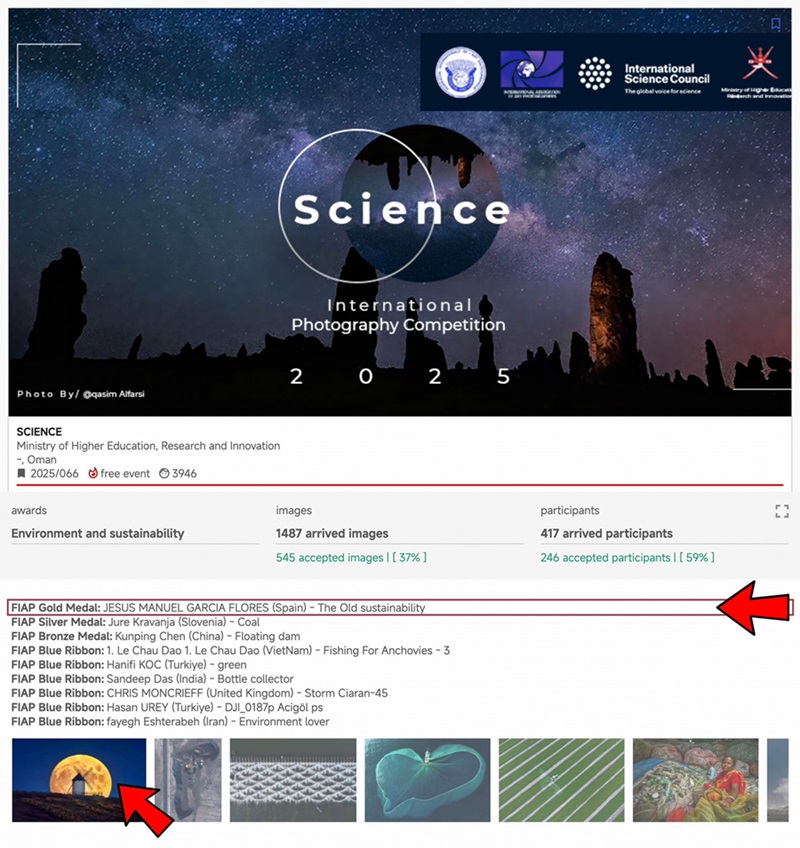Select the FIAP Silver Medal Coal entry
Image resolution: width=800 pixels, height=848 pixels.
[x=135, y=622]
